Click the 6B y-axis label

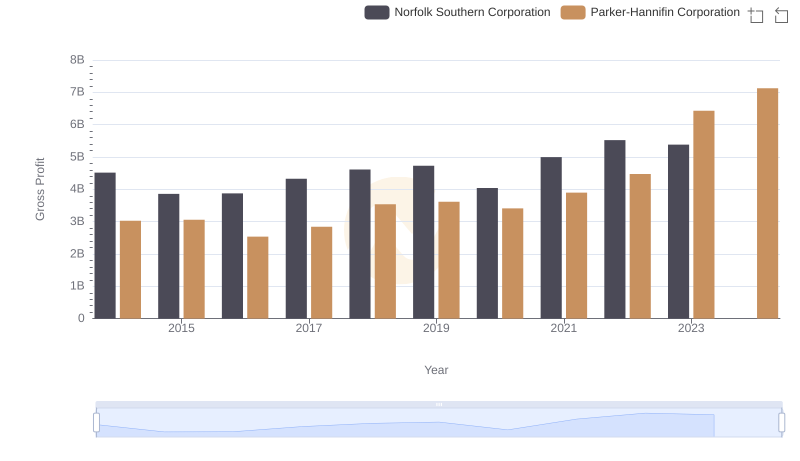tap(77, 124)
